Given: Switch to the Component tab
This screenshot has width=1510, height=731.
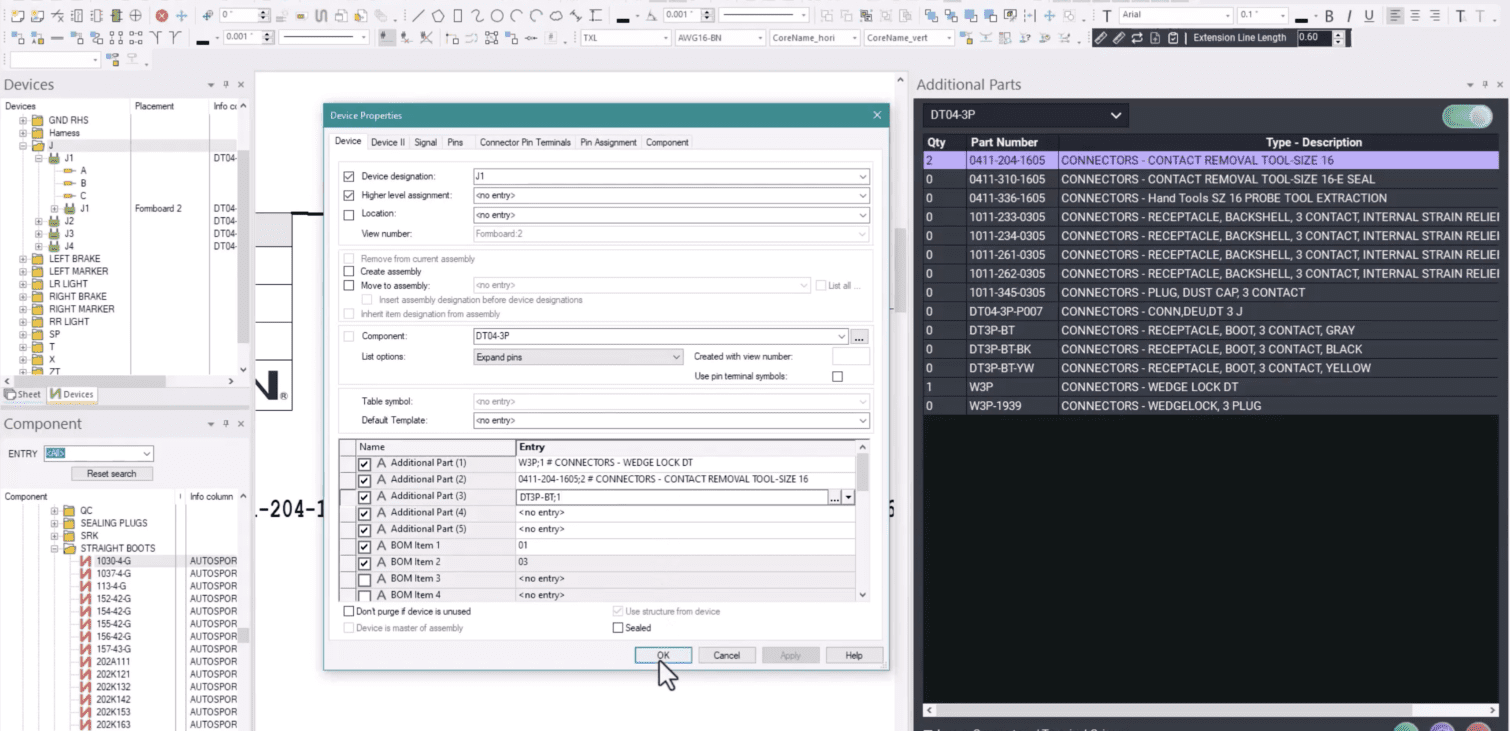Looking at the screenshot, I should (x=667, y=142).
